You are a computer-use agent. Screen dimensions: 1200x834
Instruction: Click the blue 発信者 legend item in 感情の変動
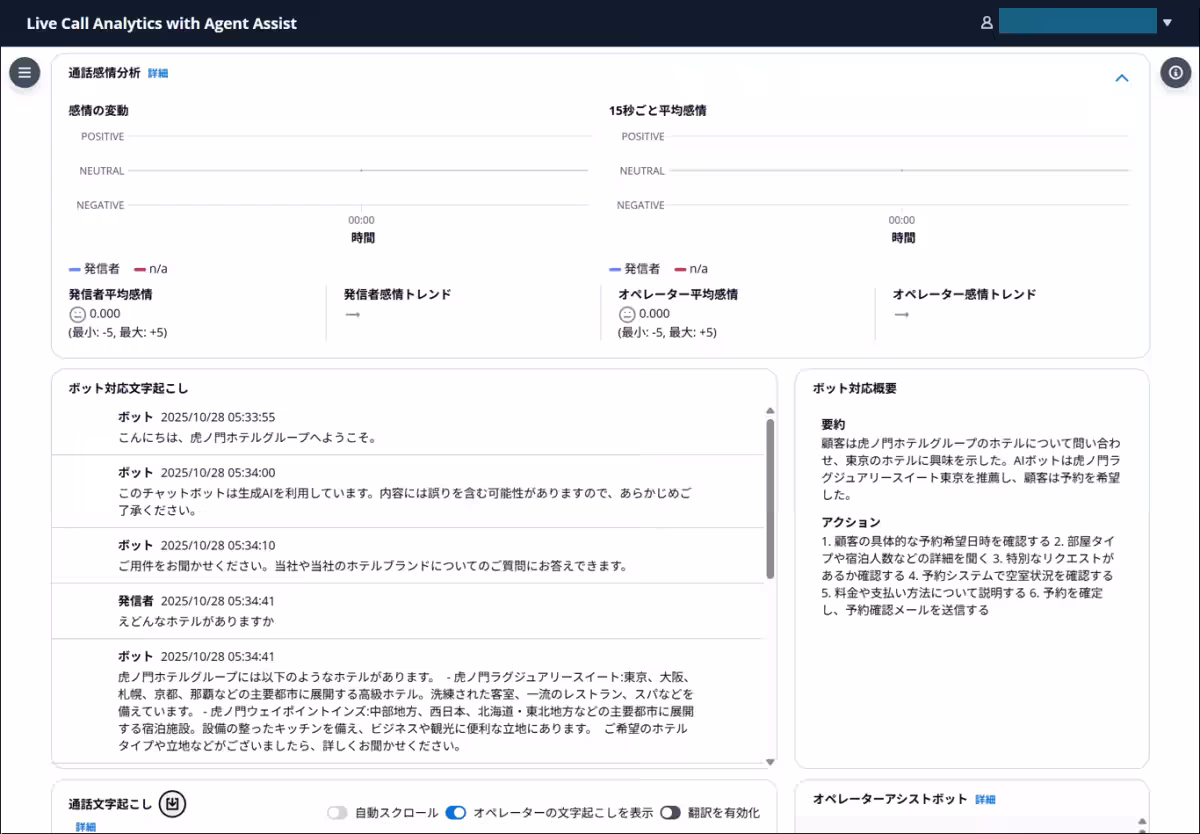(95, 269)
